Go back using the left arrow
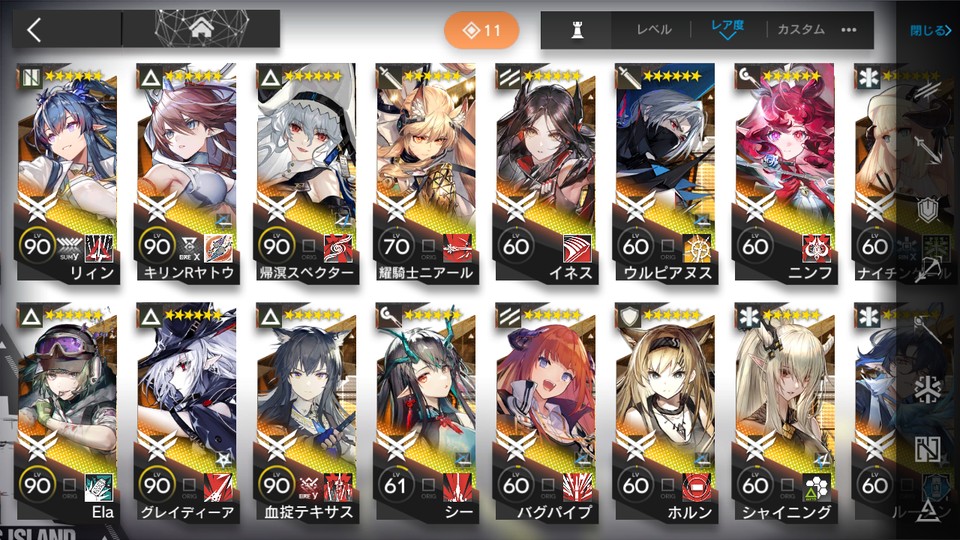Image resolution: width=960 pixels, height=540 pixels. tap(34, 29)
